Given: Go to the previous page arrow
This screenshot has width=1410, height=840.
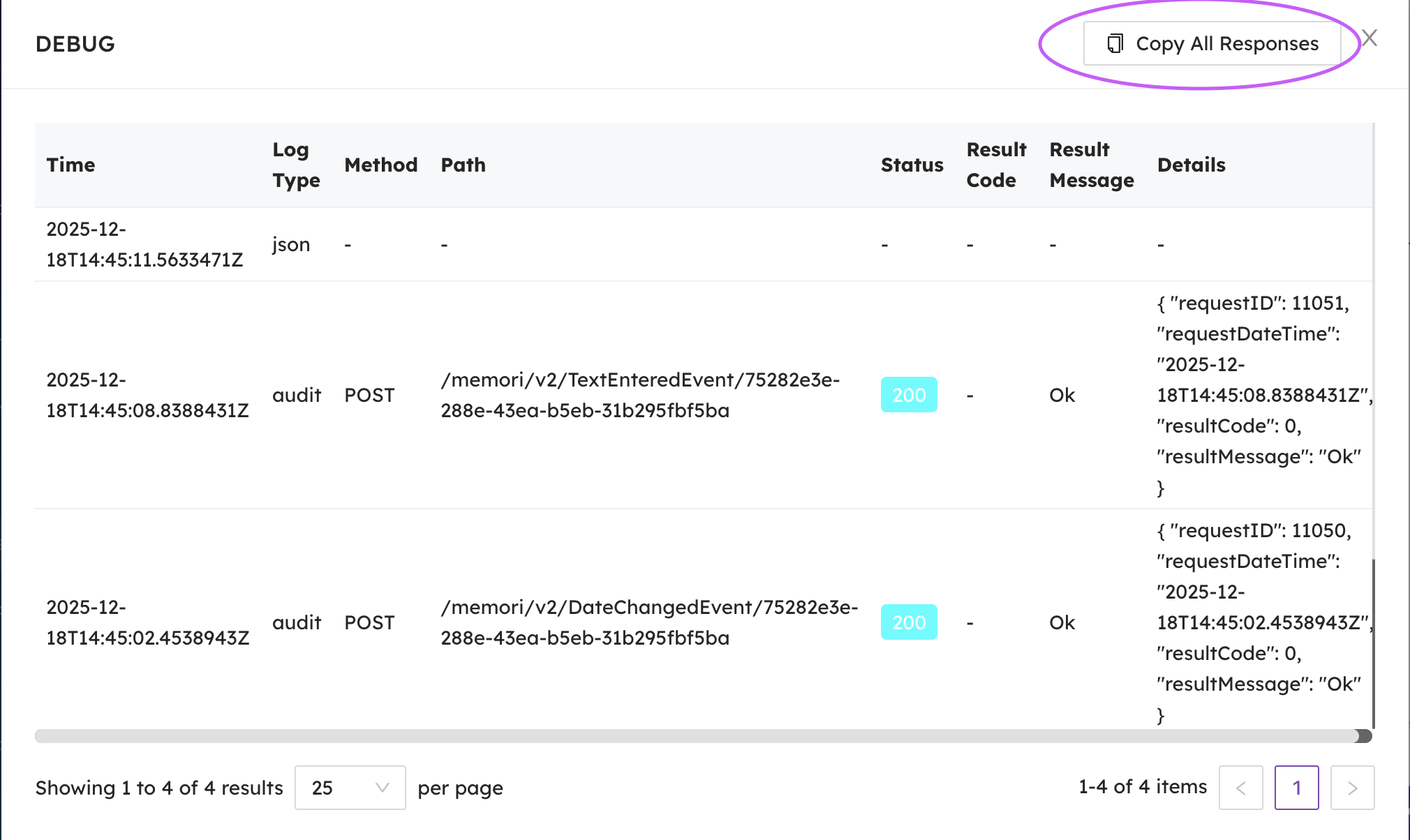Looking at the screenshot, I should [x=1240, y=788].
